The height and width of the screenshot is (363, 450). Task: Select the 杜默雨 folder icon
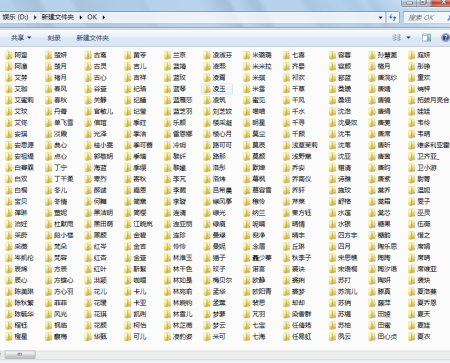coord(49,224)
